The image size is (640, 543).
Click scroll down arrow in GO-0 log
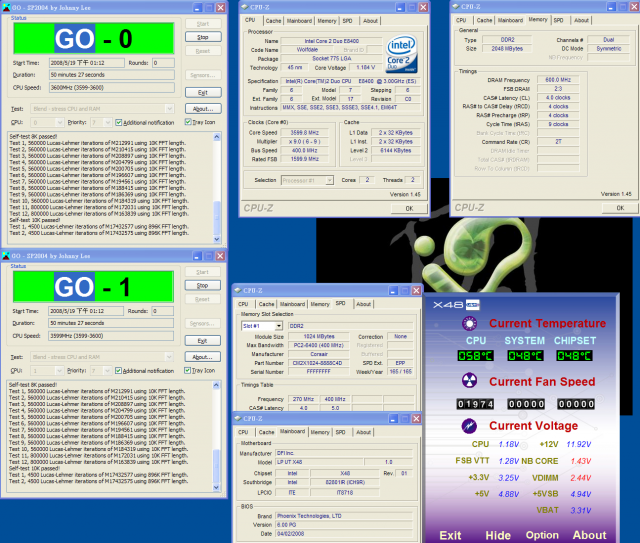pos(217,239)
